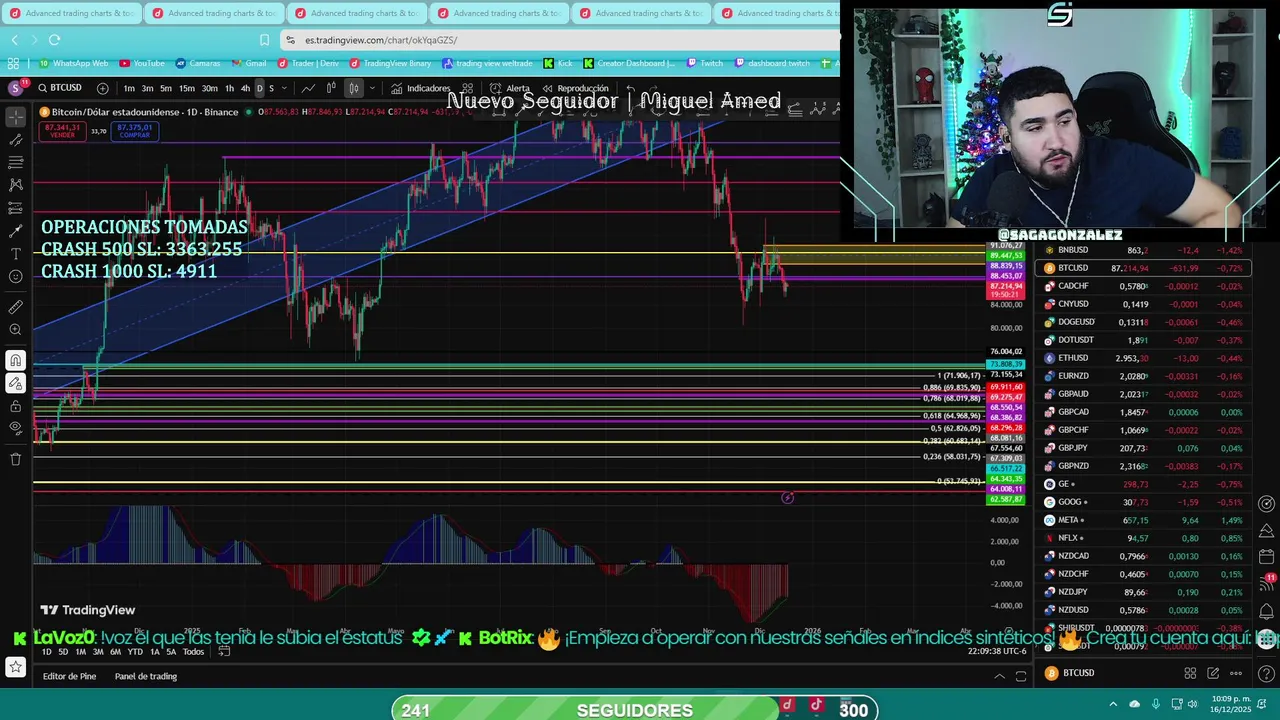
Task: Select the 1h timeframe
Action: (229, 88)
